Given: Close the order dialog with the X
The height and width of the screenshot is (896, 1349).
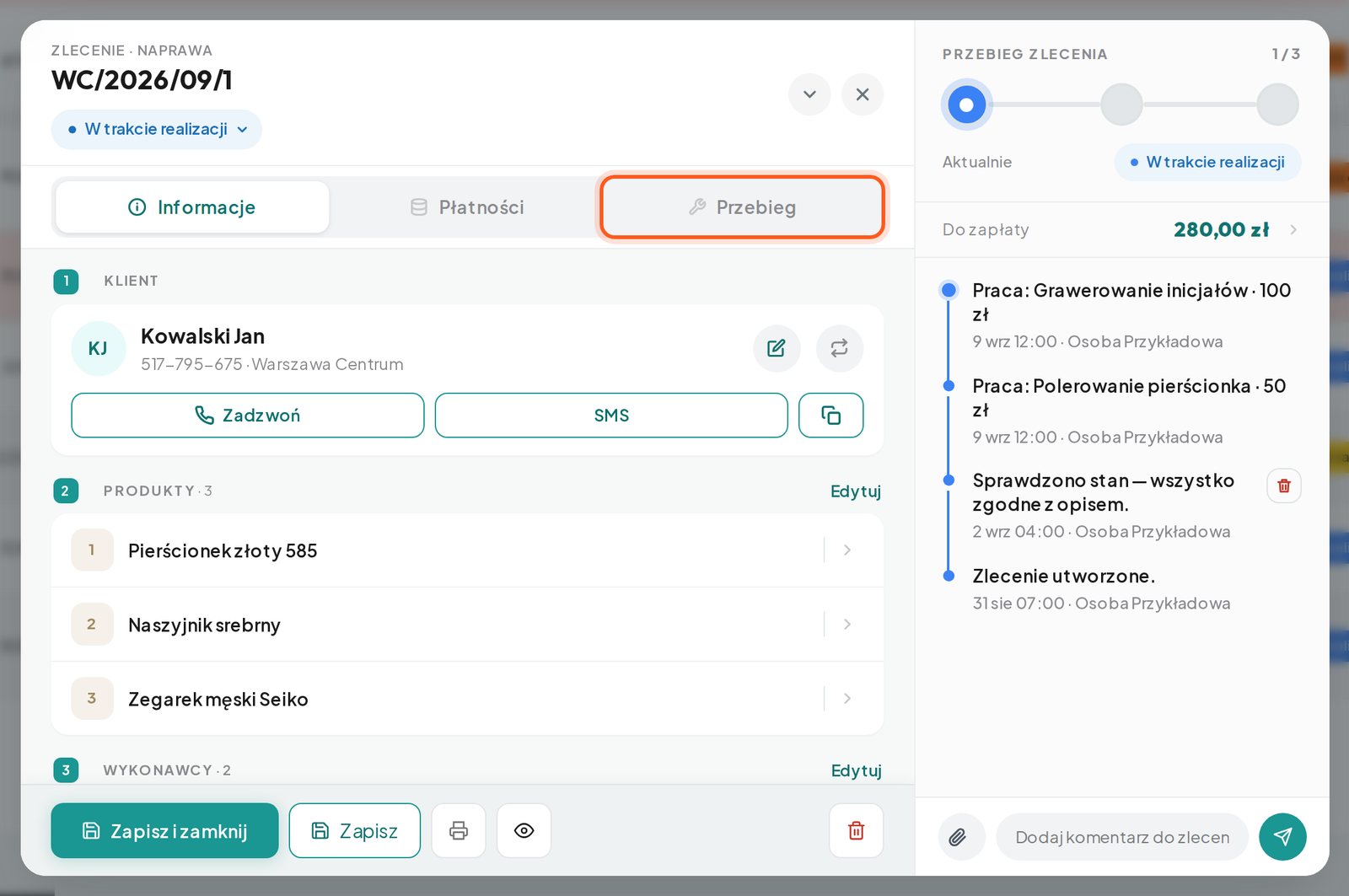Looking at the screenshot, I should click(863, 94).
